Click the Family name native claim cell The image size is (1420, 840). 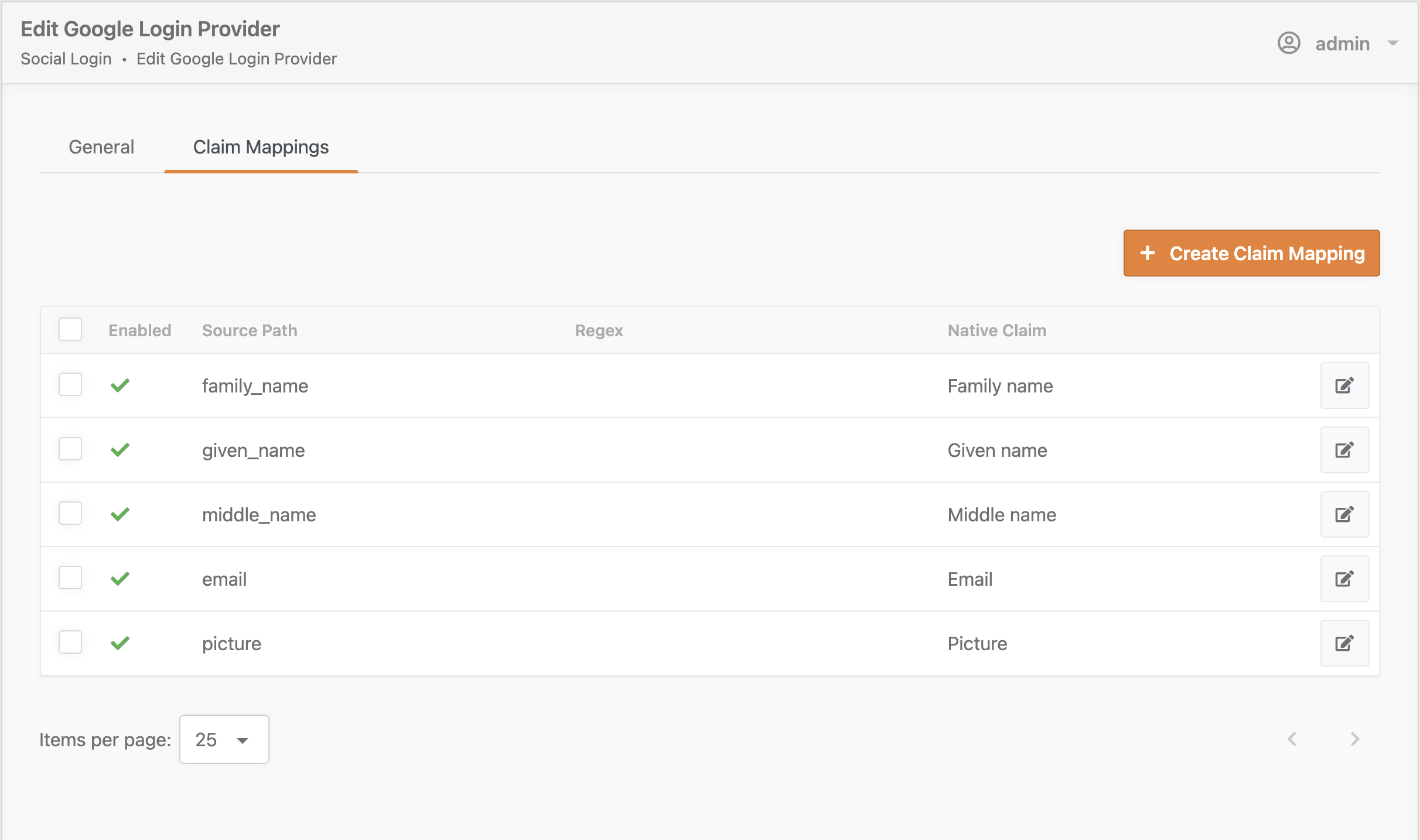click(1000, 386)
